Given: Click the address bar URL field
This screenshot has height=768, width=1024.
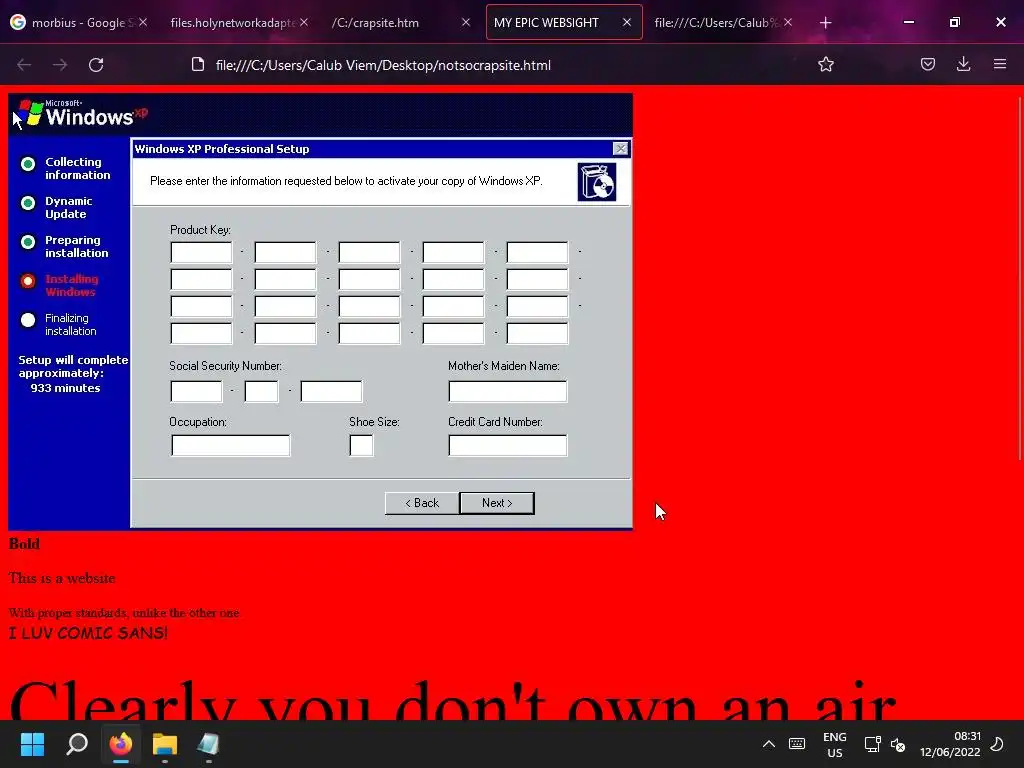Looking at the screenshot, I should [x=383, y=65].
